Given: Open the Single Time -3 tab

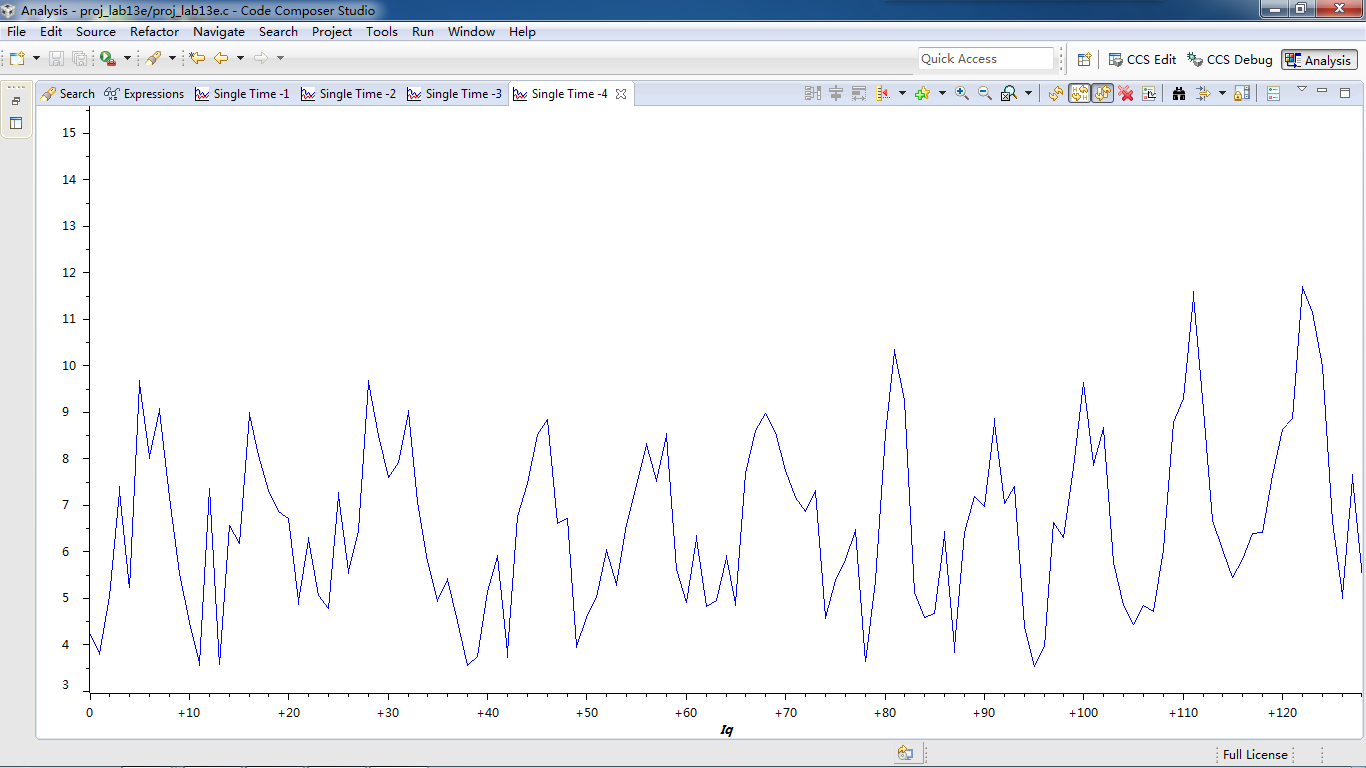Looking at the screenshot, I should (454, 93).
